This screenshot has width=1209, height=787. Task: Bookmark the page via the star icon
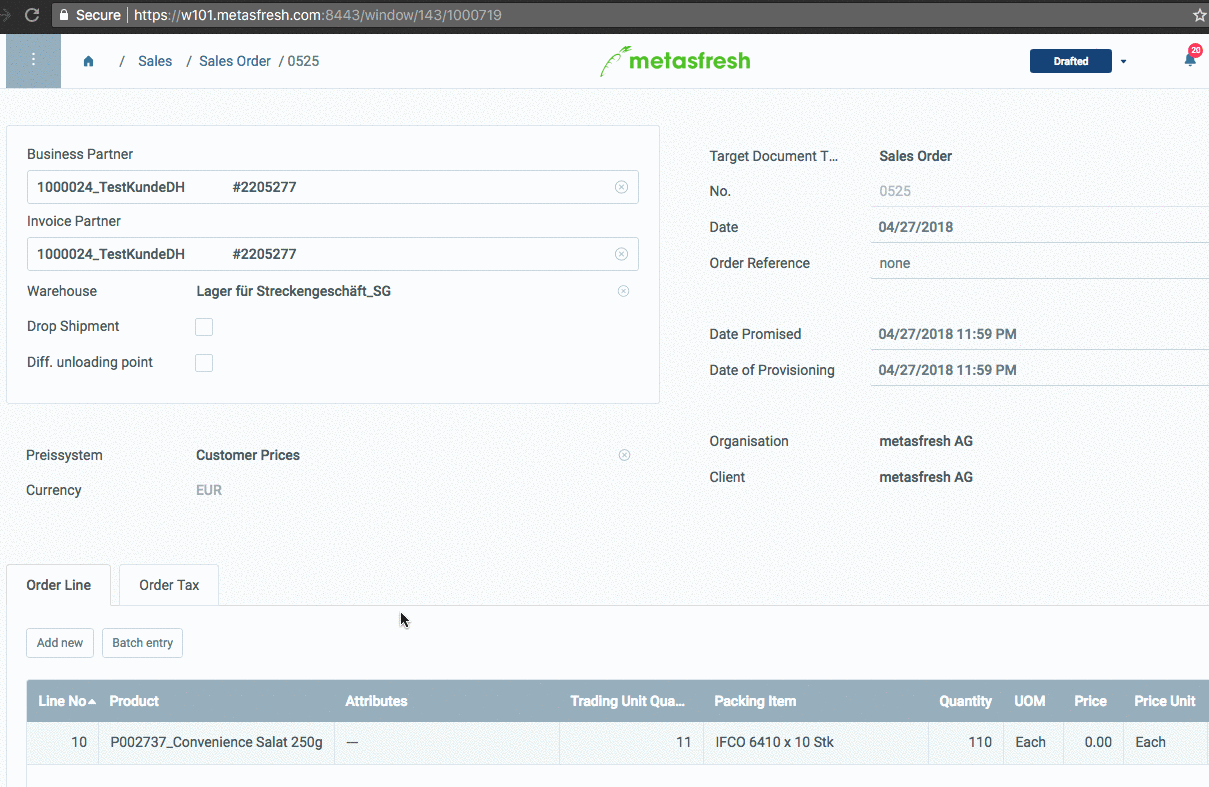1201,15
